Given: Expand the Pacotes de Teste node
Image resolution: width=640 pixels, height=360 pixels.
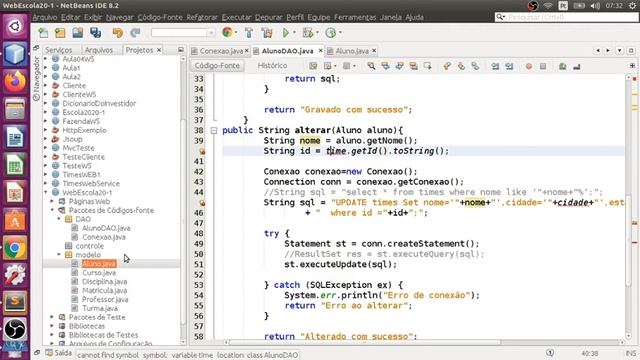Looking at the screenshot, I should click(52, 317).
